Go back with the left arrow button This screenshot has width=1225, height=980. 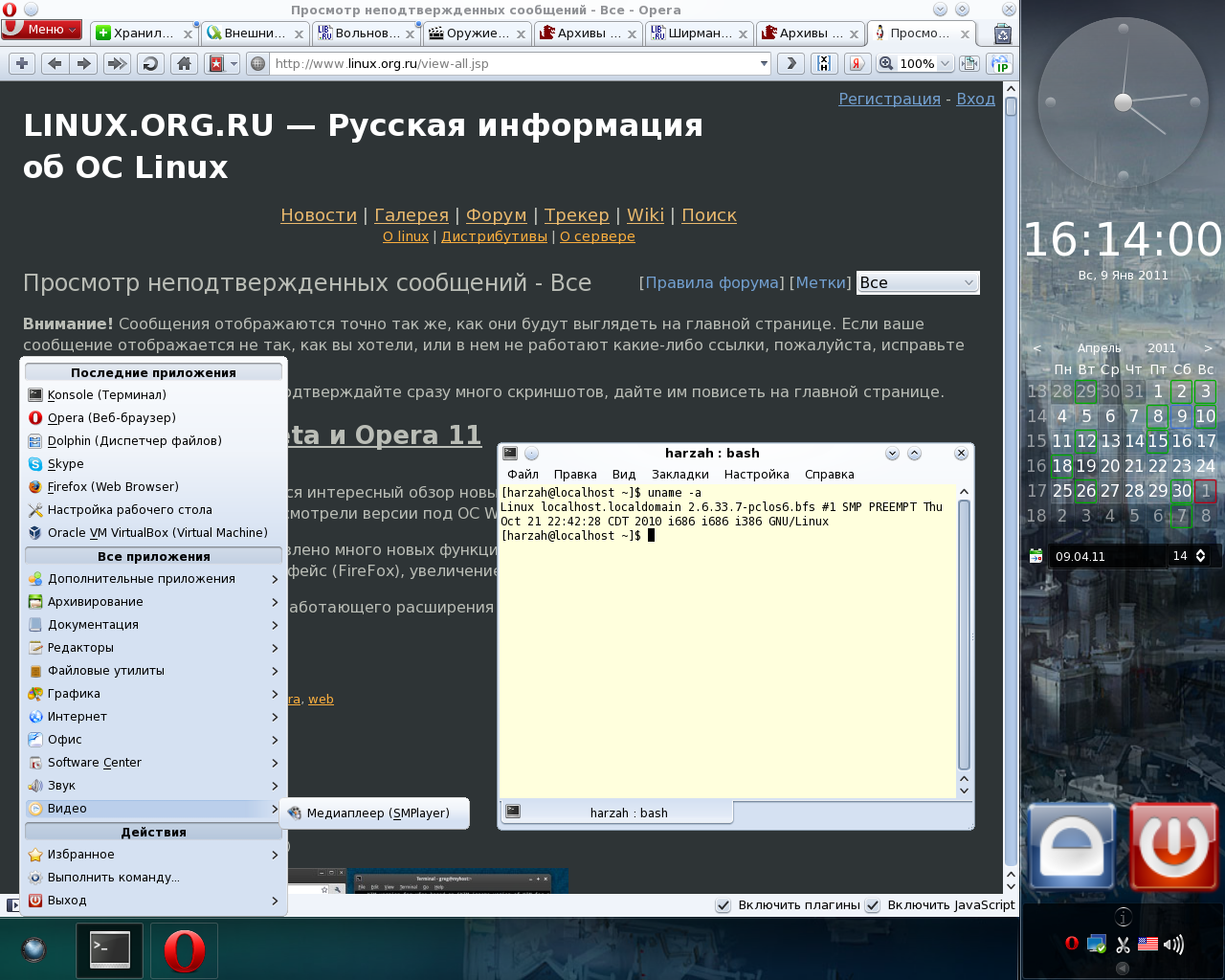pyautogui.click(x=55, y=63)
